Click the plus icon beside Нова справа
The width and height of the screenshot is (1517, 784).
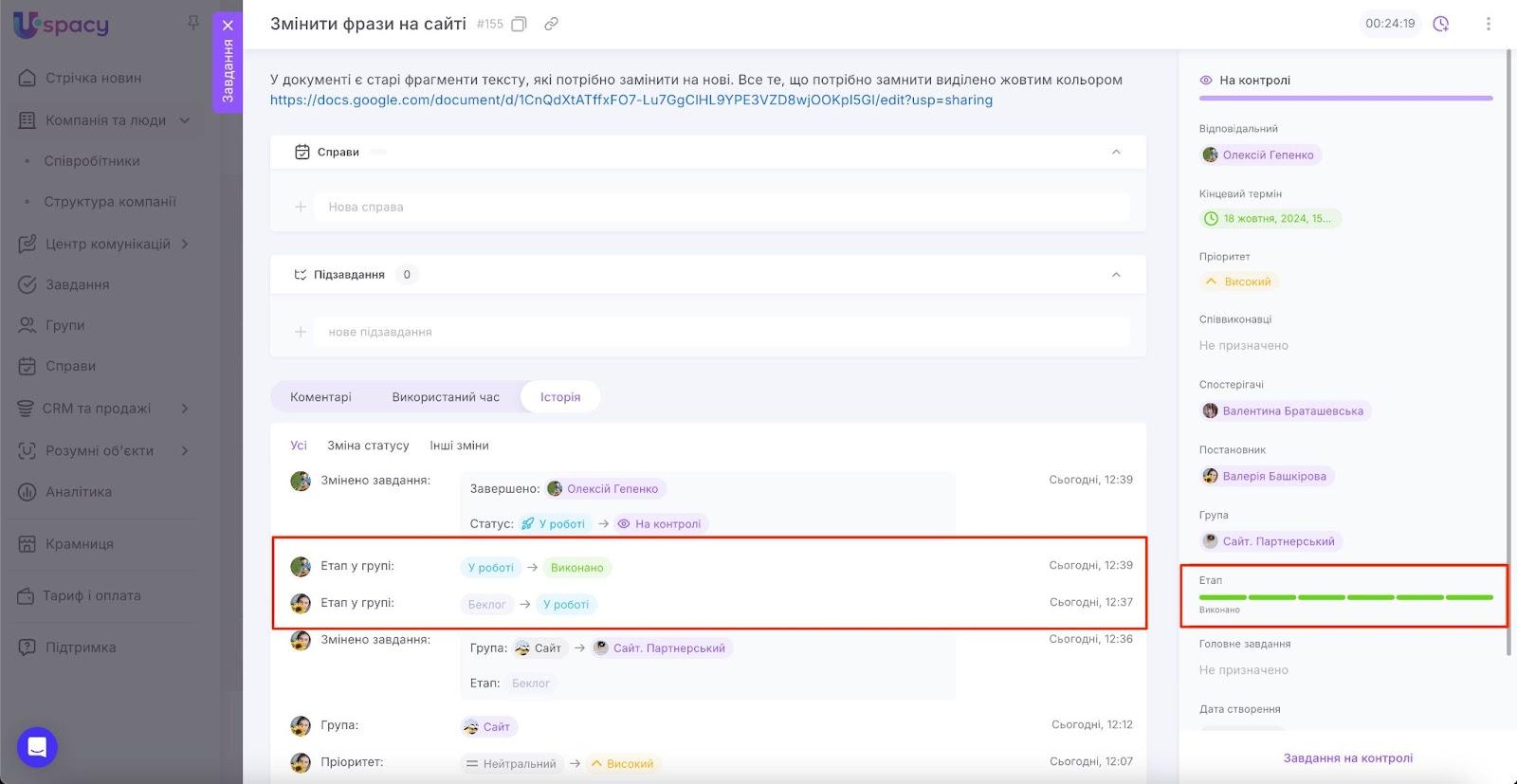[x=301, y=207]
